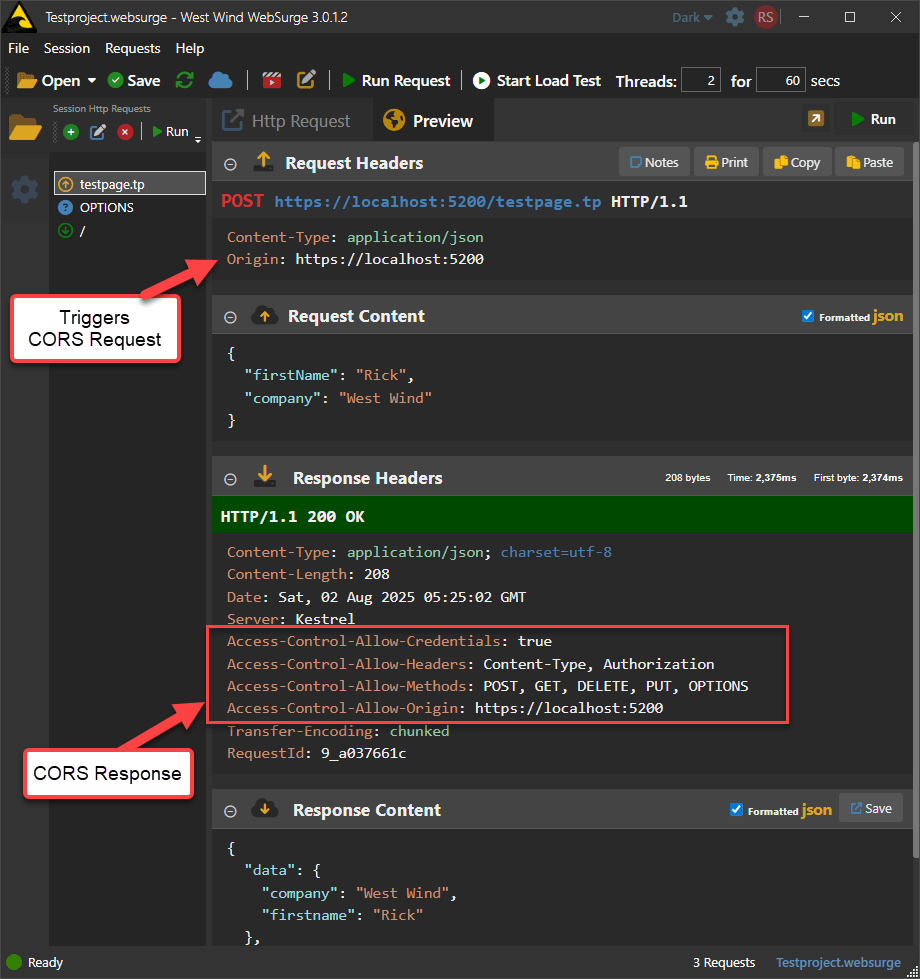Viewport: 920px width, 979px height.
Task: Open the Requests menu
Action: point(132,48)
